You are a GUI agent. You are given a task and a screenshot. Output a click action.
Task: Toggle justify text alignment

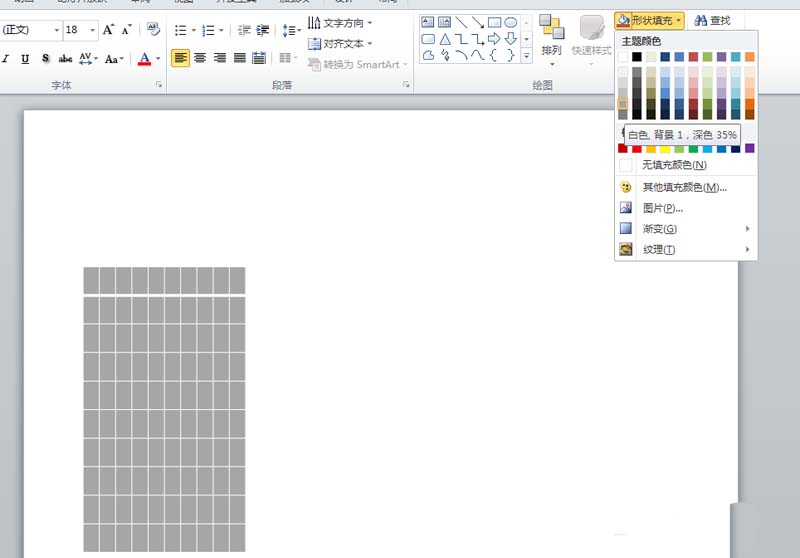[240, 58]
